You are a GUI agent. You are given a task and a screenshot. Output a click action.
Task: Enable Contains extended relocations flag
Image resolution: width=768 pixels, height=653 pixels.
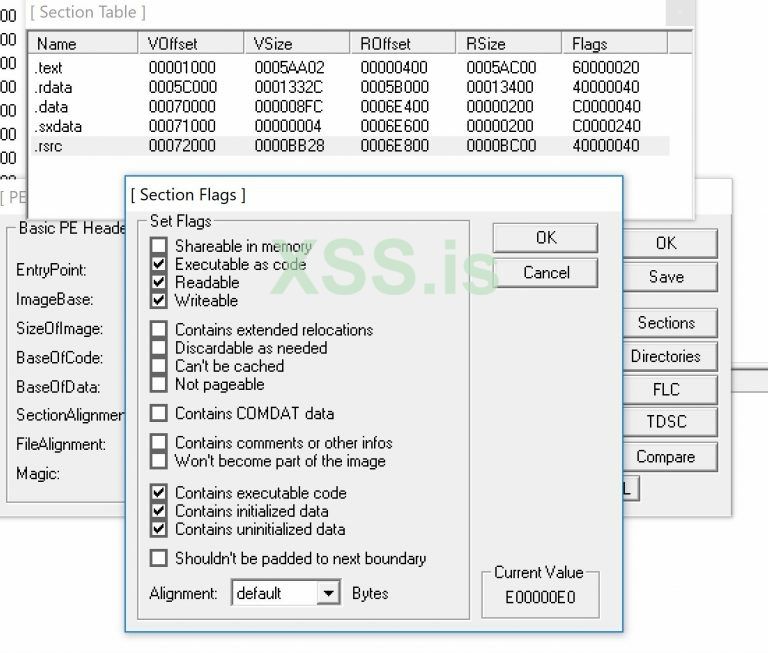click(159, 329)
